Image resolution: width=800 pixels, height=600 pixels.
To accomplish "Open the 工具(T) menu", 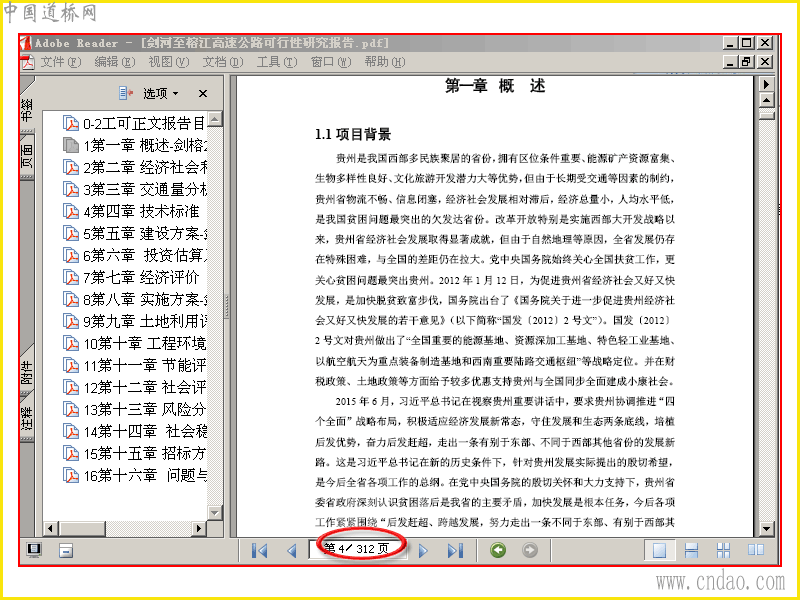I will point(277,62).
